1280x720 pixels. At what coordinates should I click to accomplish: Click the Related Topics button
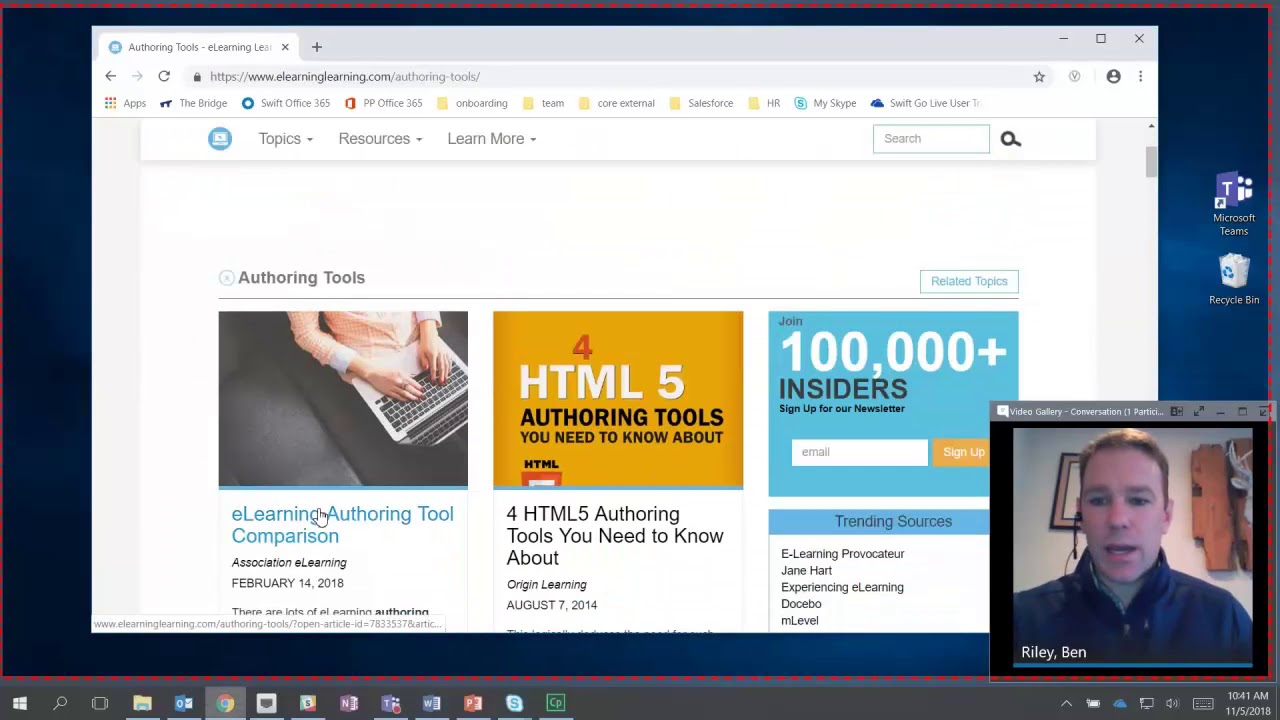969,281
